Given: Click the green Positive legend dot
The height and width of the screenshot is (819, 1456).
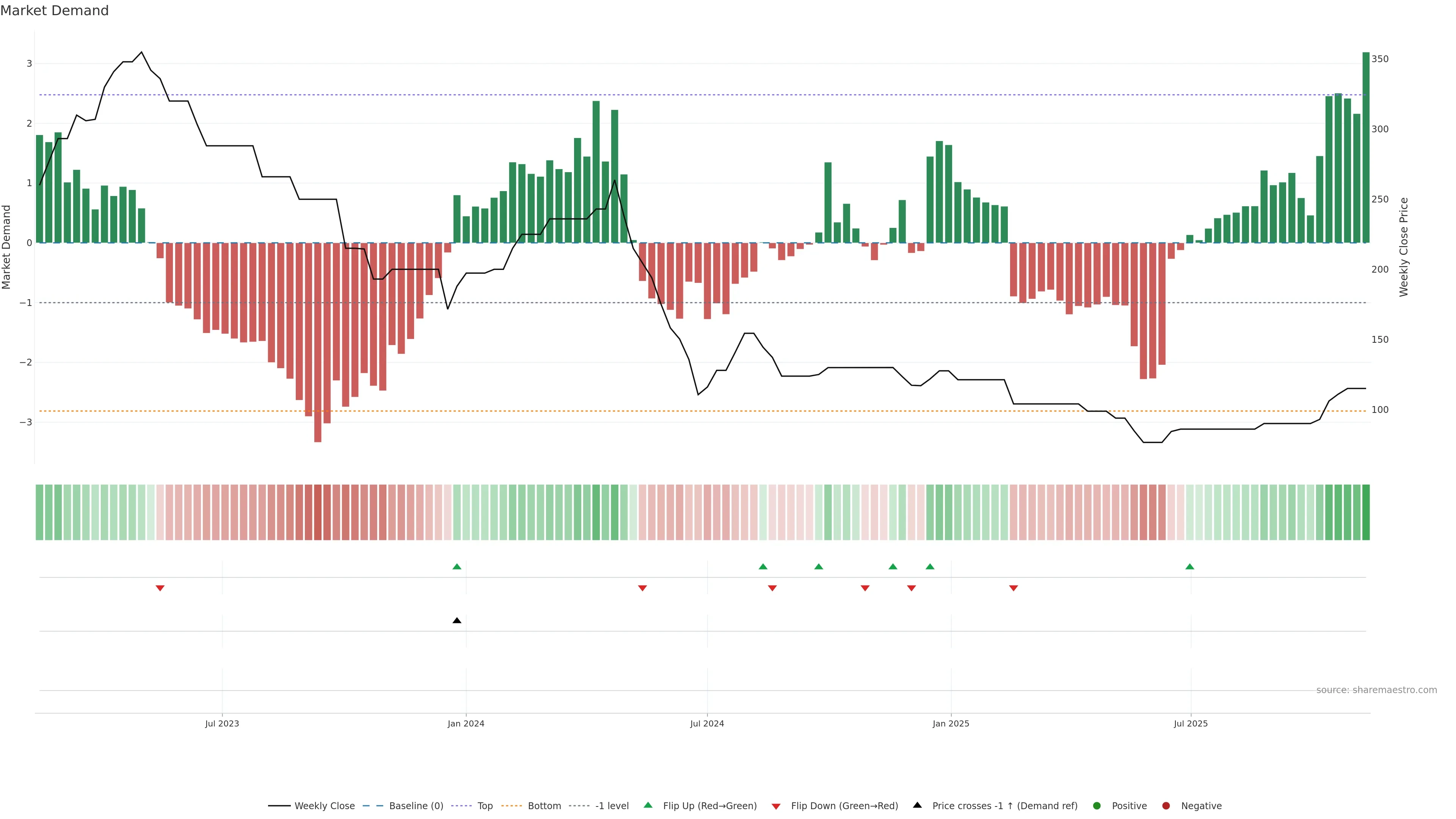Looking at the screenshot, I should (x=1097, y=805).
